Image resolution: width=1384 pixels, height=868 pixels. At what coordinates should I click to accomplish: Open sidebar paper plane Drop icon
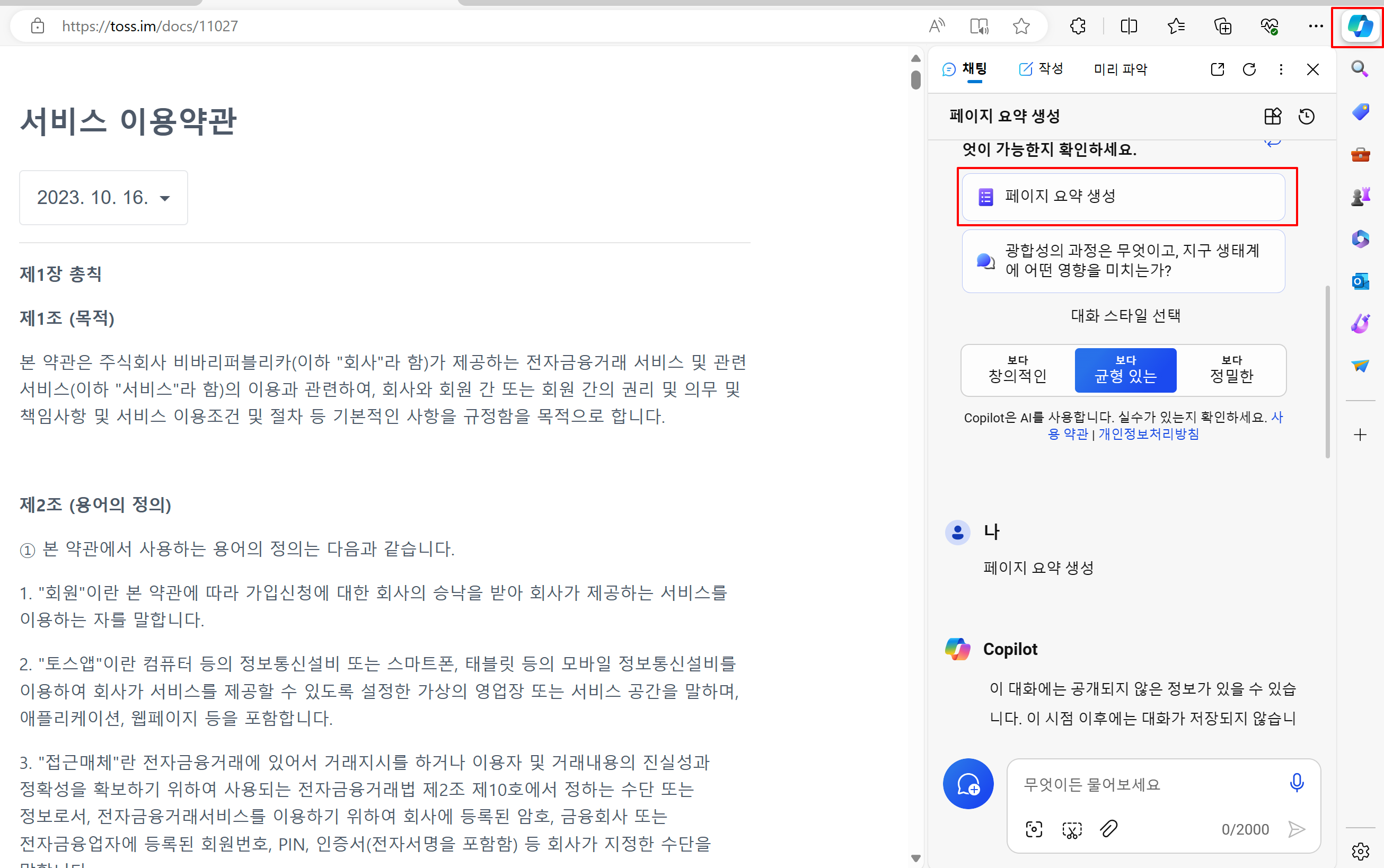click(1360, 366)
